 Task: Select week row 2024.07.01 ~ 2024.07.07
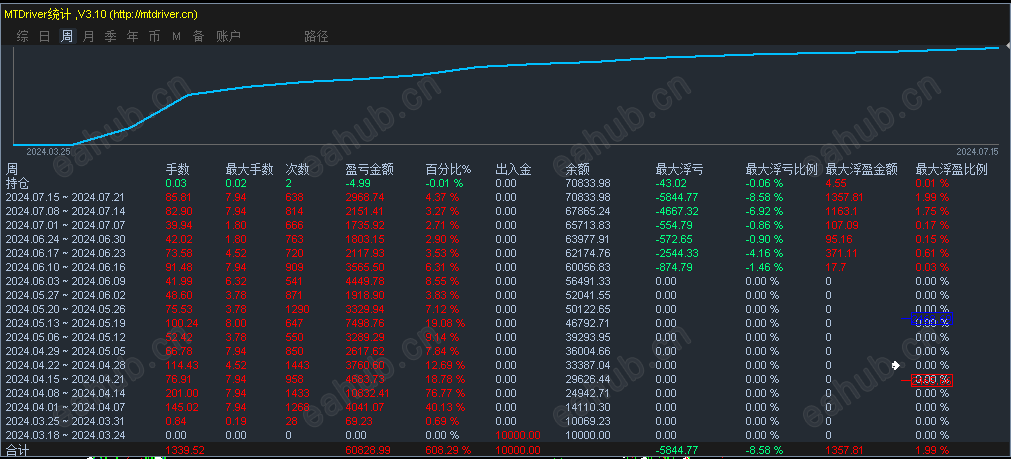pos(64,225)
